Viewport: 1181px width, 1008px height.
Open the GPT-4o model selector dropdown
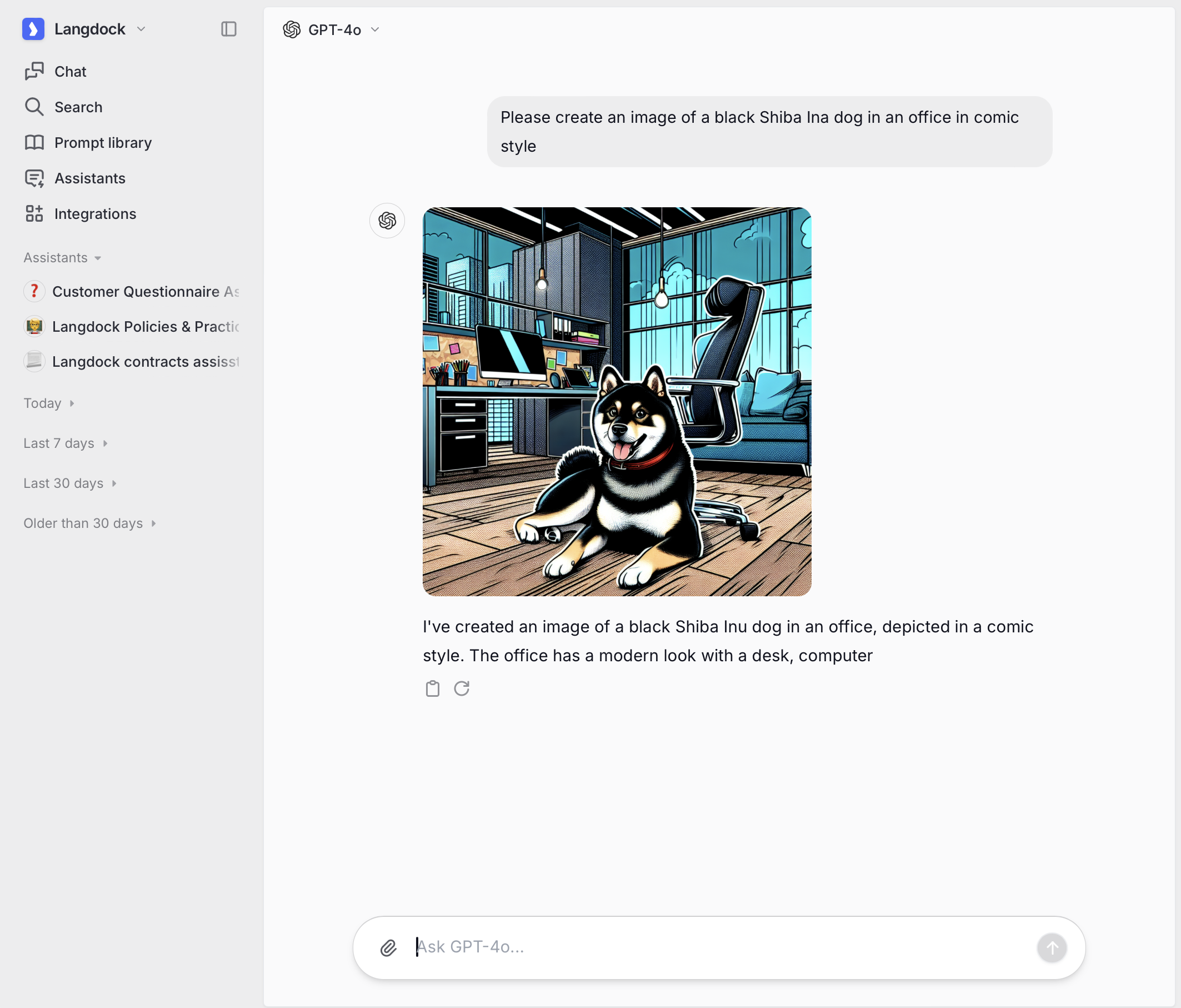point(332,29)
